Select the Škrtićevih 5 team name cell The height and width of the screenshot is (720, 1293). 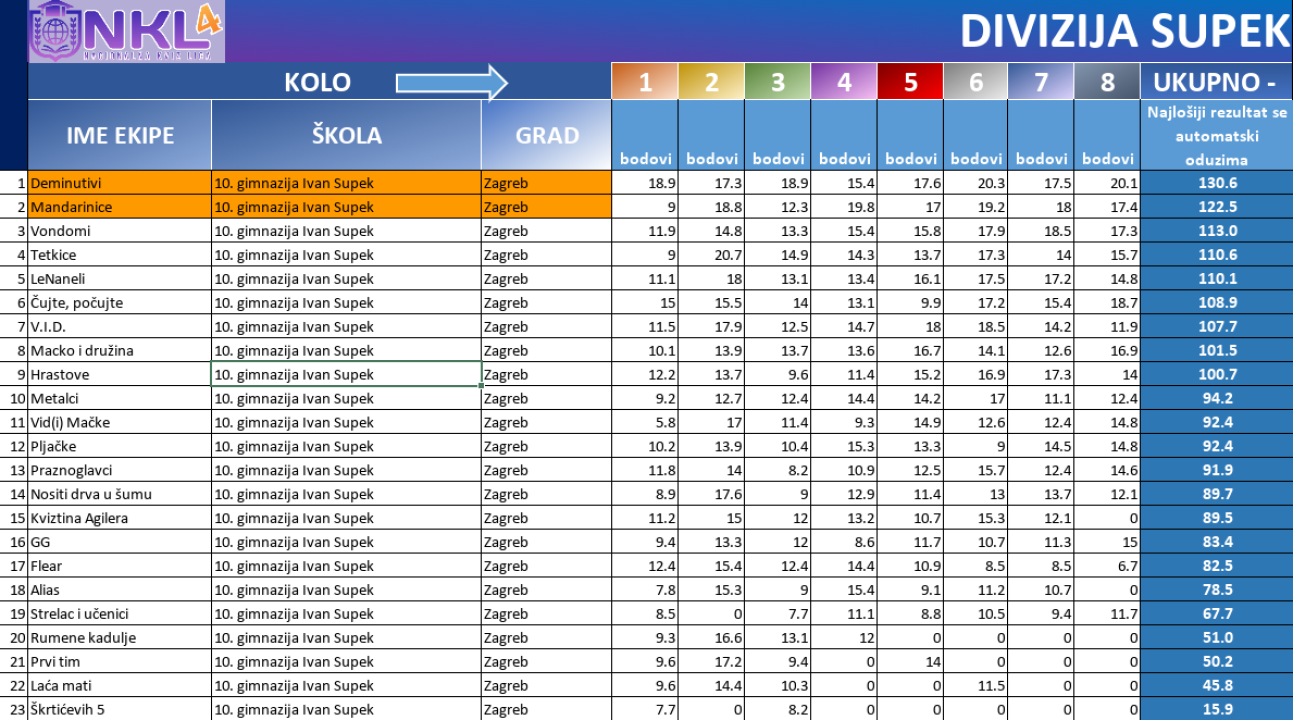click(120, 710)
